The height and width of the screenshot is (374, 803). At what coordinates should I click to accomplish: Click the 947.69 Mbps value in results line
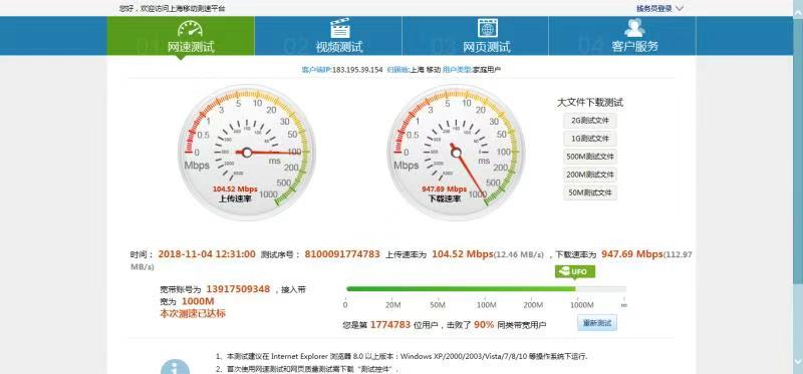(x=632, y=254)
